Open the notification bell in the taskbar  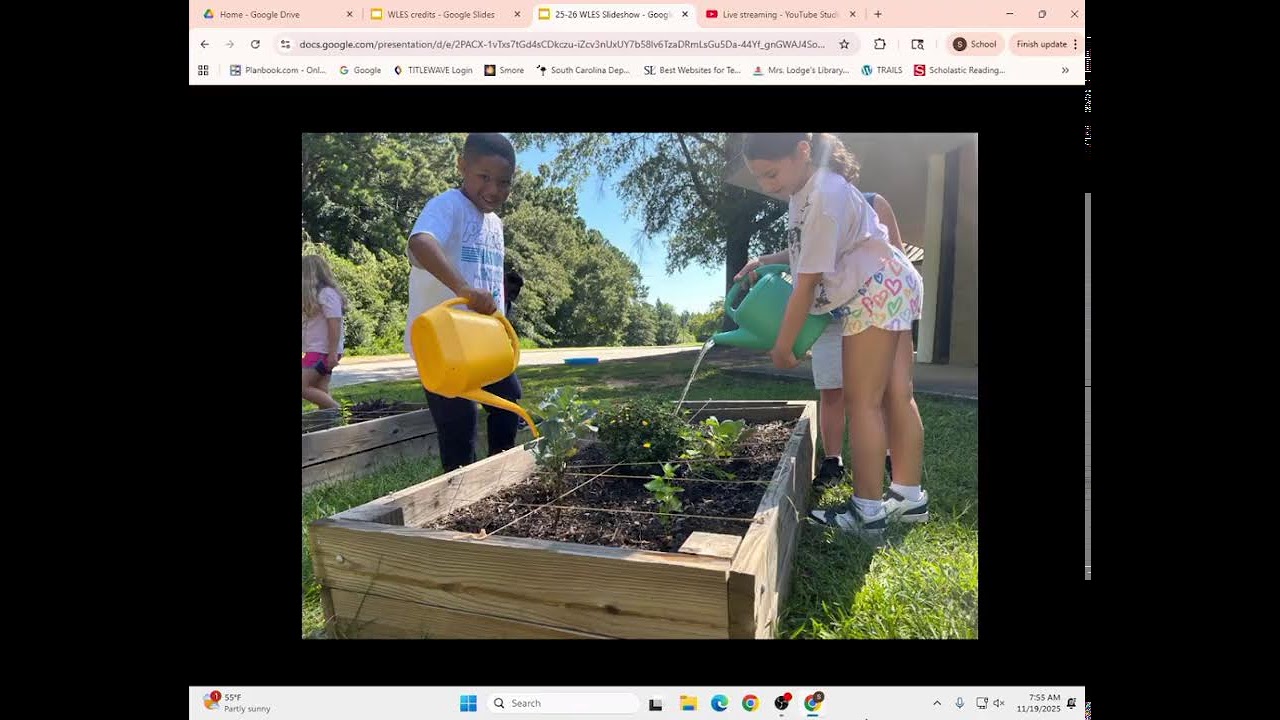pos(1072,703)
